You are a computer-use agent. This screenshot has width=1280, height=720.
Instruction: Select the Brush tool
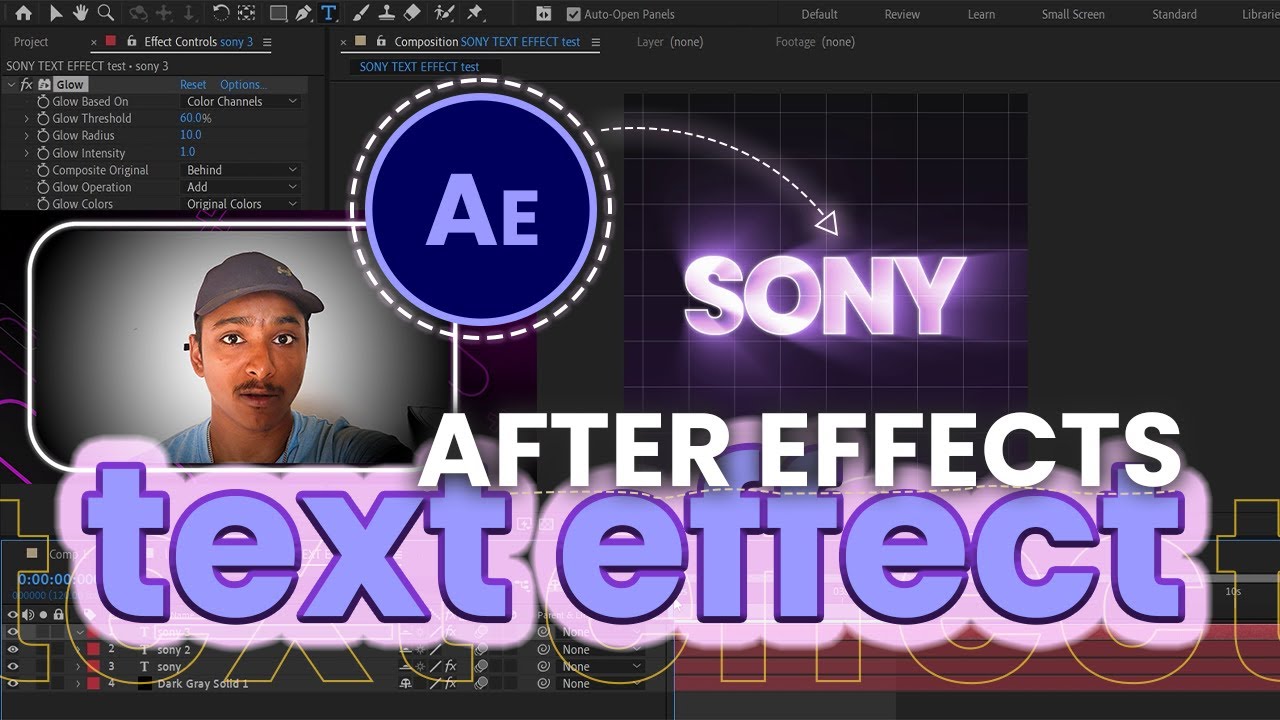pos(361,14)
